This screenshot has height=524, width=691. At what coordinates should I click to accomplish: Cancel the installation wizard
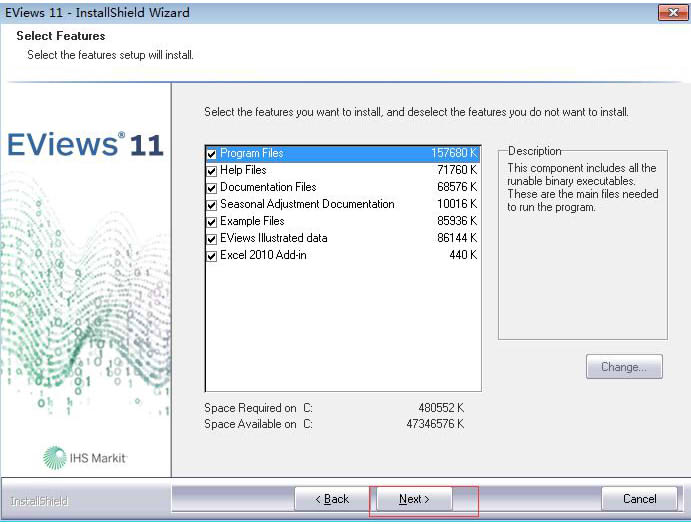(x=639, y=499)
